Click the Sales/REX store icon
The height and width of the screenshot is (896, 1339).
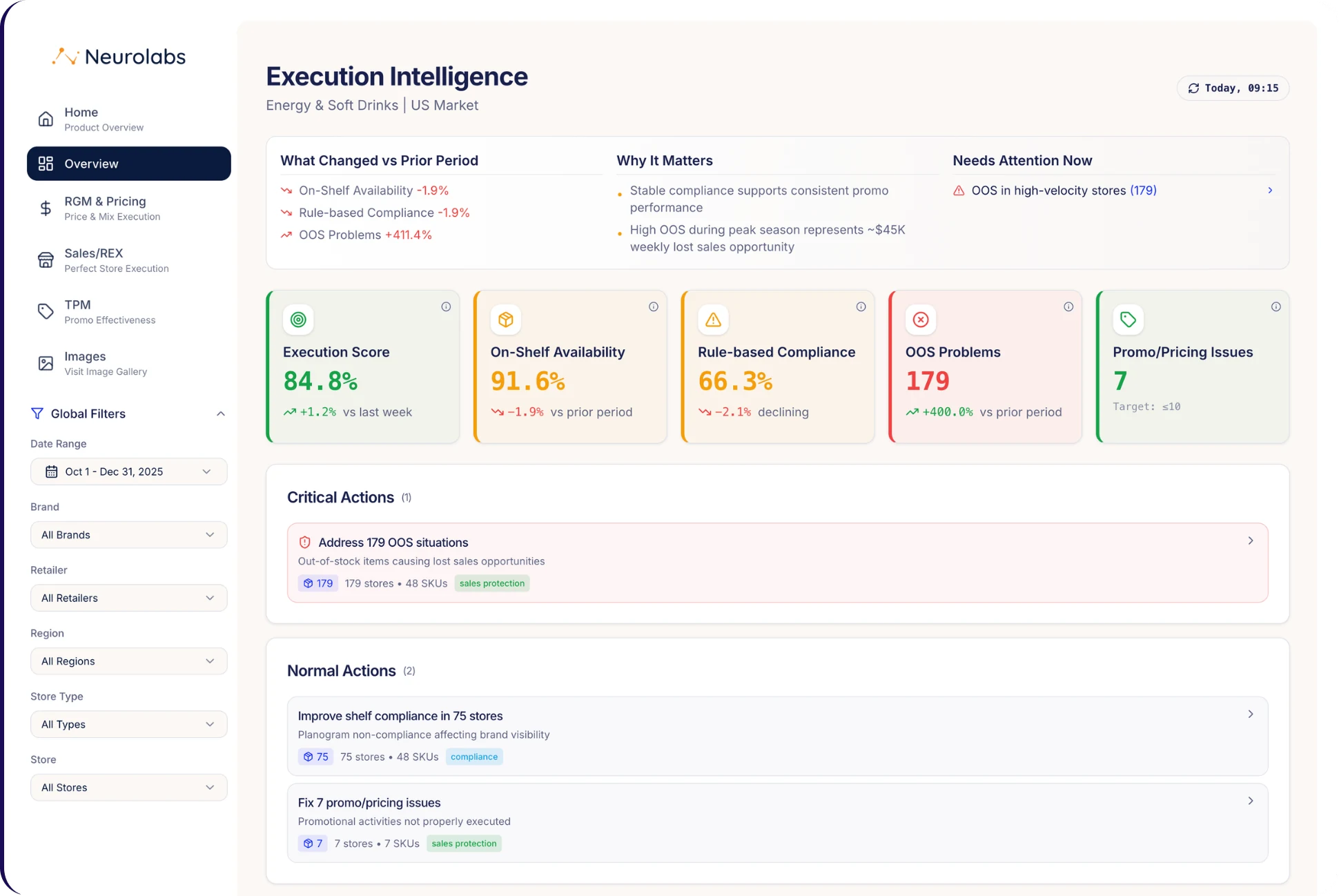click(x=46, y=260)
